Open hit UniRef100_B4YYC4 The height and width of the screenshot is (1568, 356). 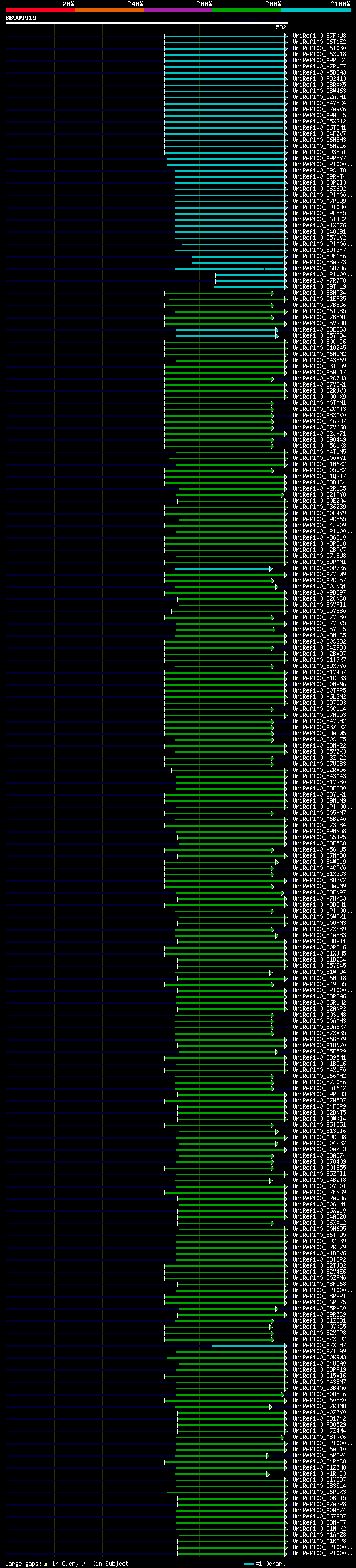tap(319, 103)
